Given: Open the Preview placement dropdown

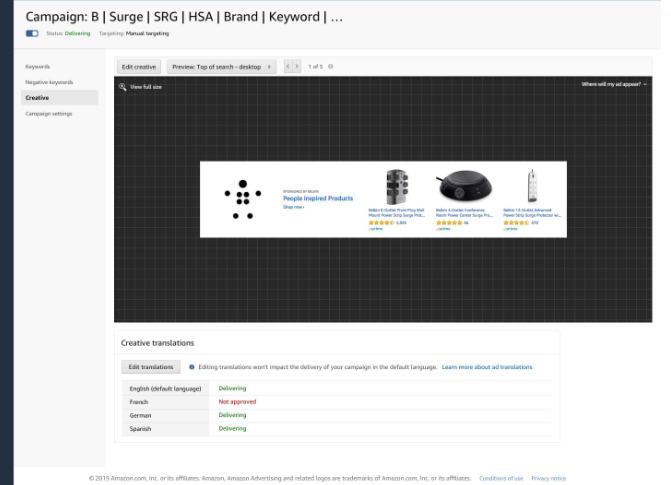Looking at the screenshot, I should 221,67.
